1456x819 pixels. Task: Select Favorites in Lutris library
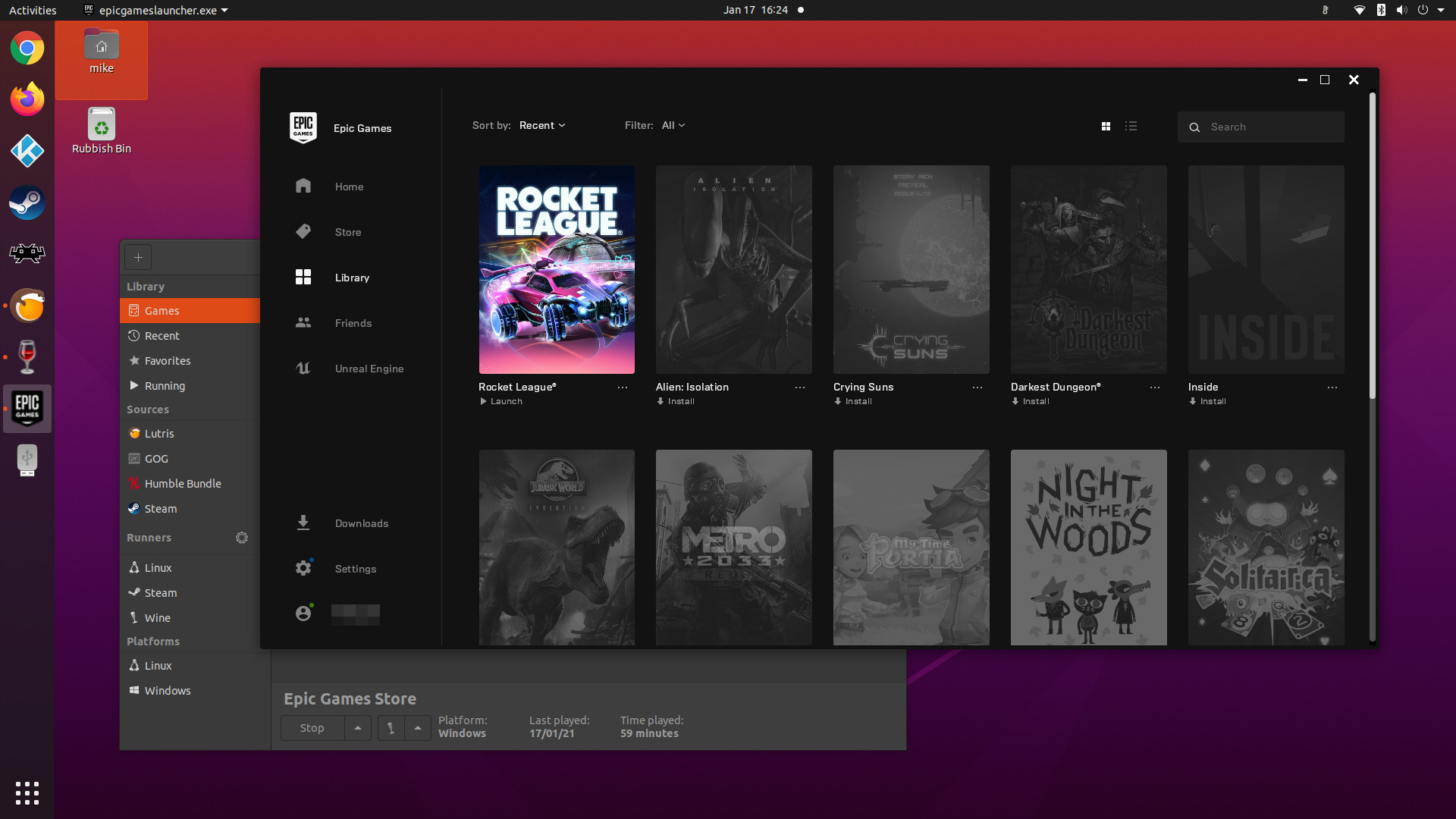tap(168, 361)
